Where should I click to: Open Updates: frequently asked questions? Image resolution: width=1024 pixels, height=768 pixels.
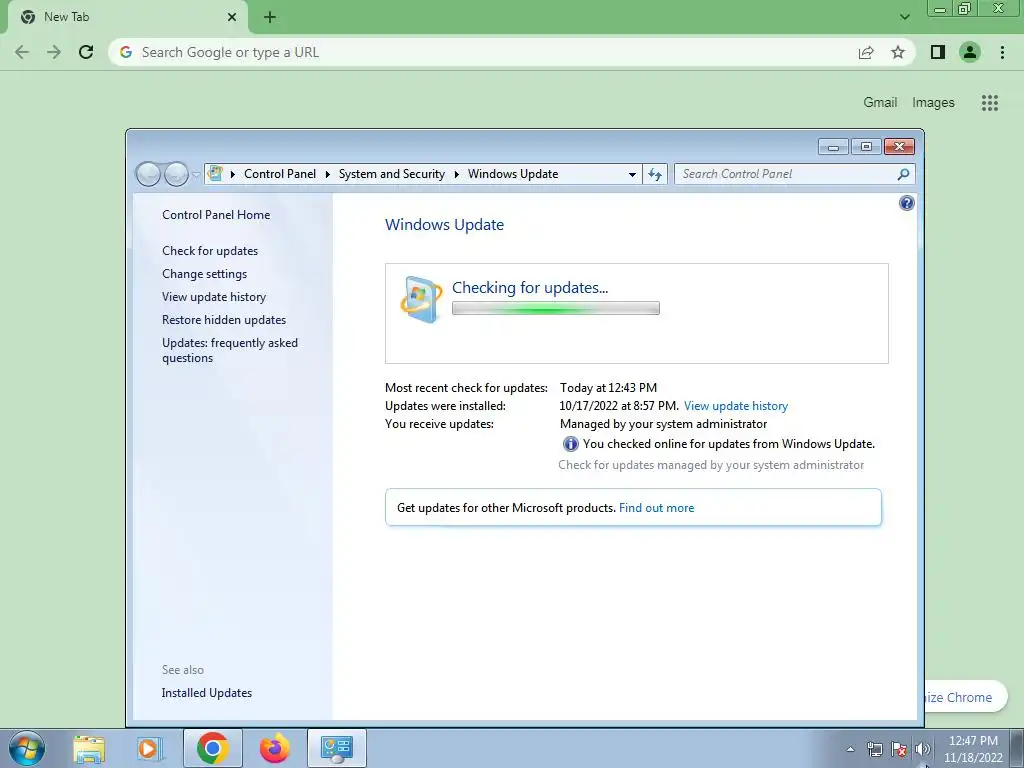pyautogui.click(x=230, y=350)
